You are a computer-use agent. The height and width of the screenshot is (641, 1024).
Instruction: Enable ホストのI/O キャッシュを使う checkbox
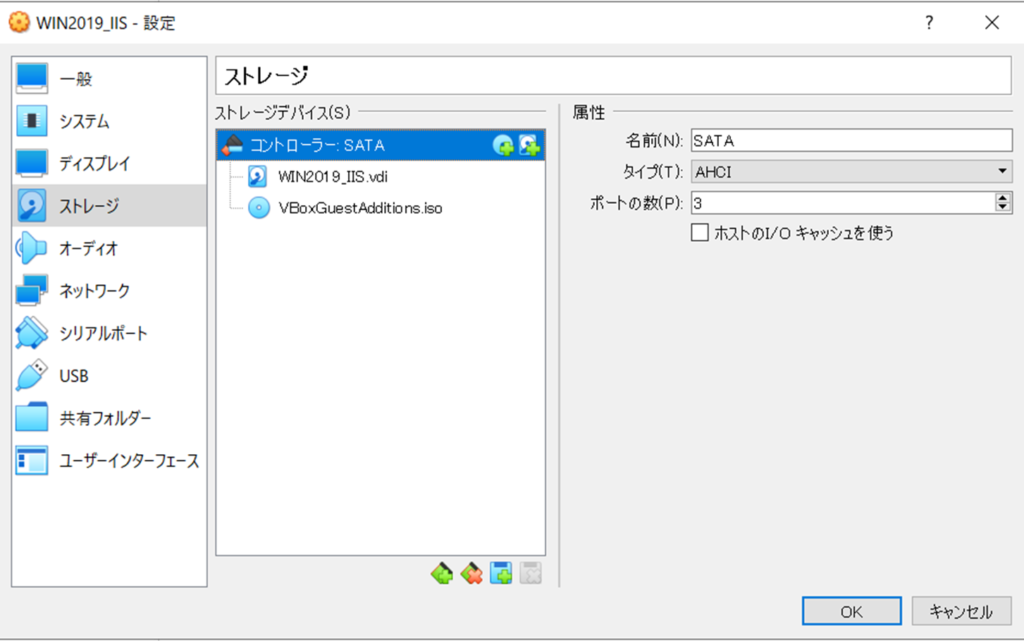tap(700, 233)
